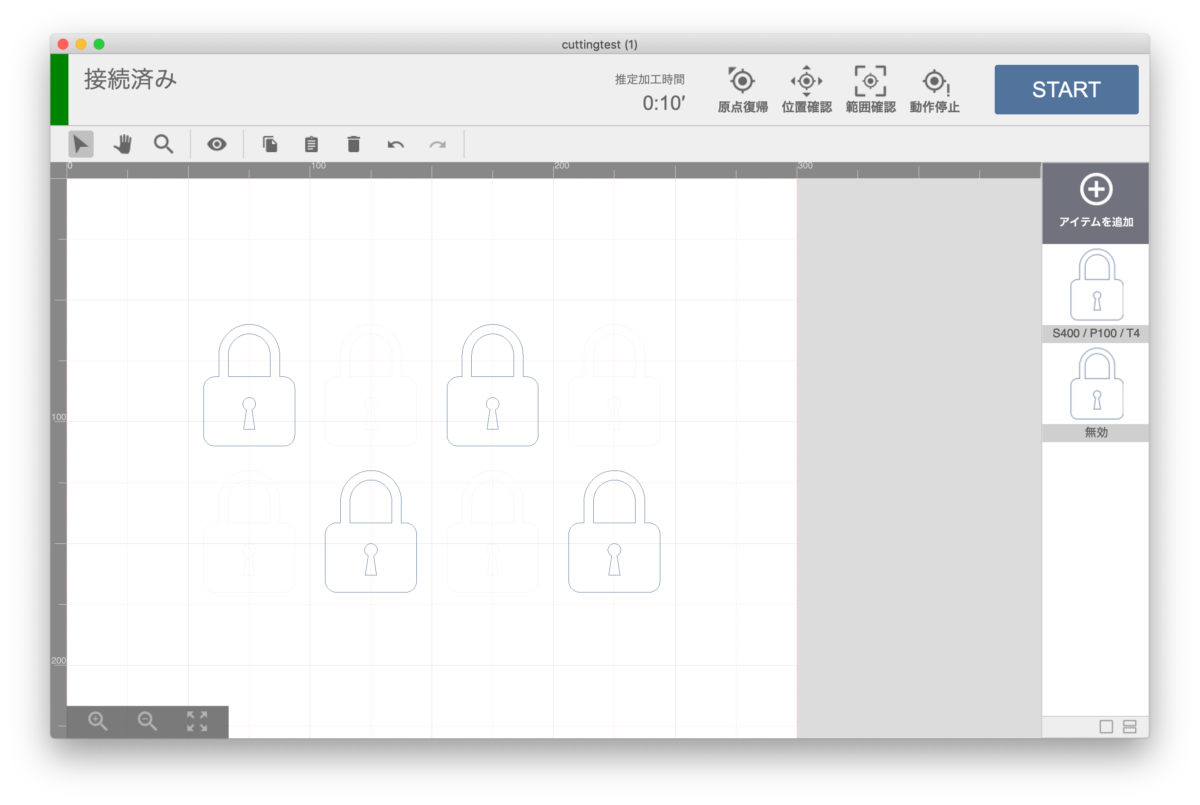
Task: Switch to single-pane panel view
Action: (x=1106, y=727)
